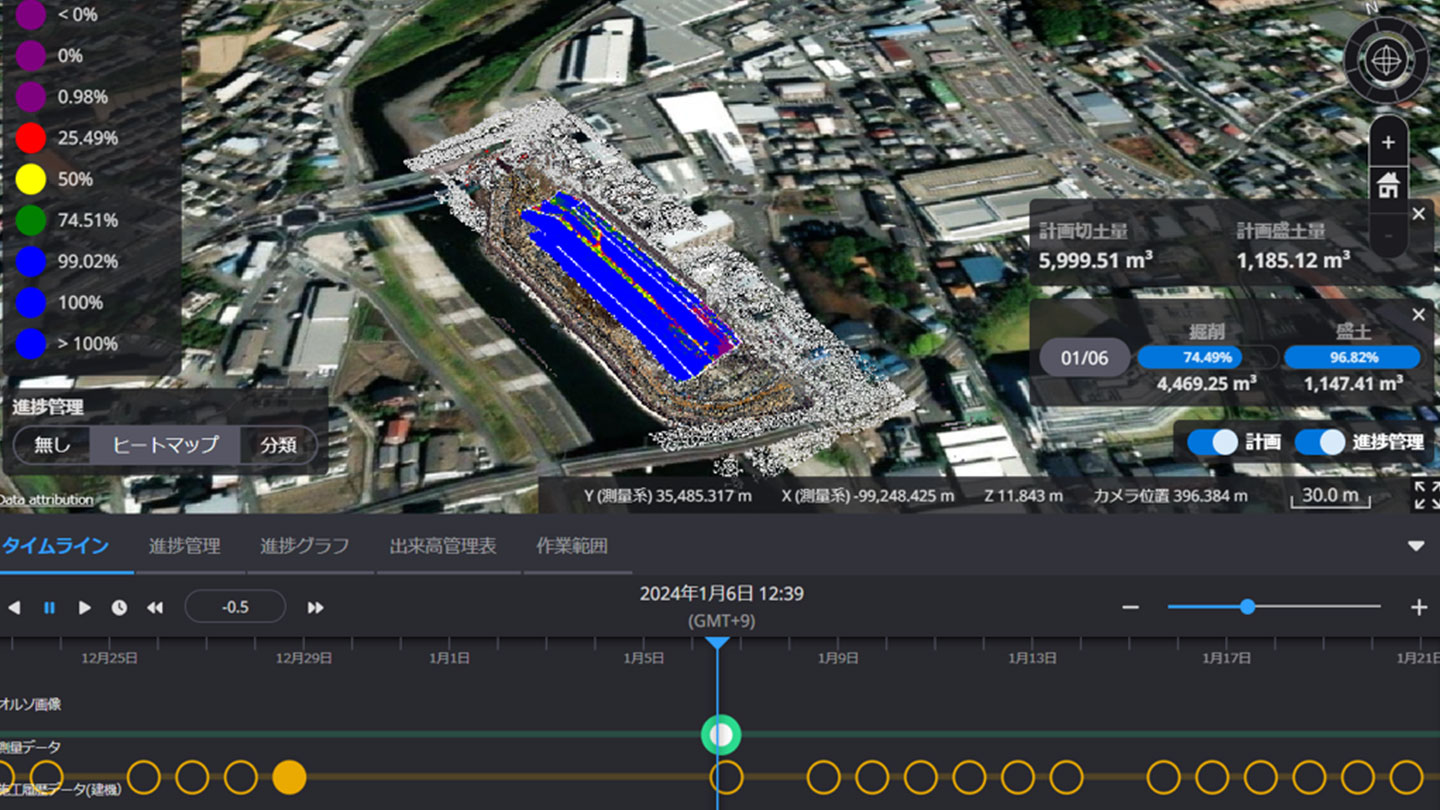Image resolution: width=1440 pixels, height=810 pixels.
Task: Increase playback speed with fast-forward arrows
Action: [315, 607]
